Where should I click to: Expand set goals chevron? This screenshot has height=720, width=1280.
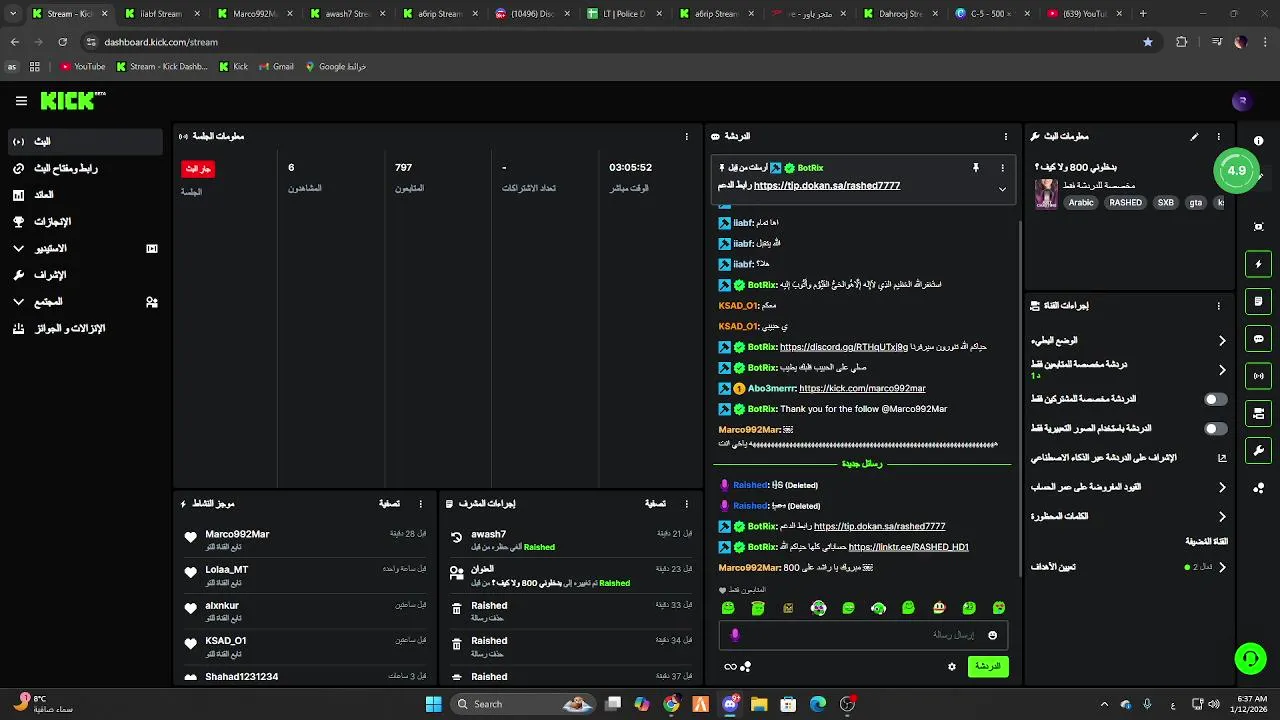click(x=1222, y=567)
